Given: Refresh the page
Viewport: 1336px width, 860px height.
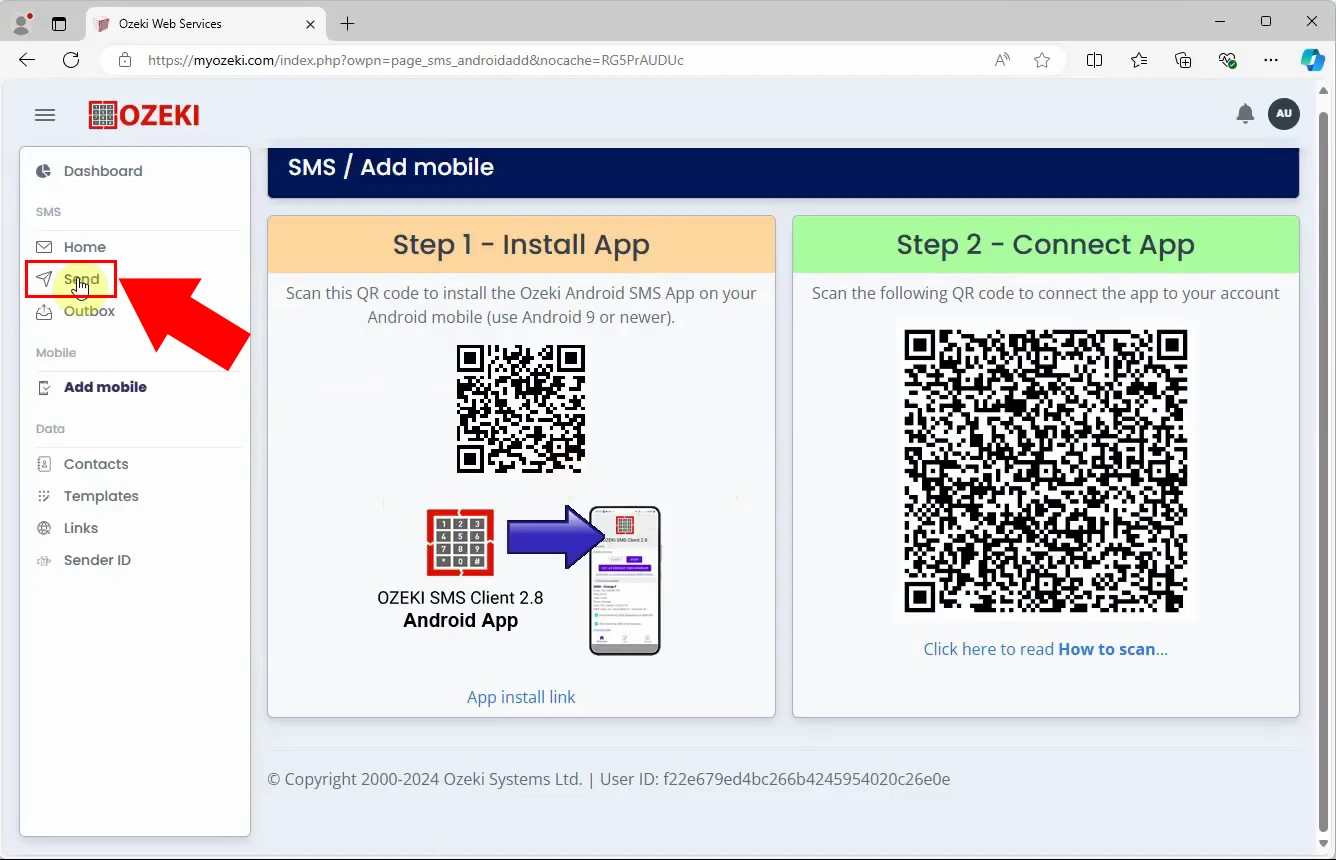Looking at the screenshot, I should 71,60.
